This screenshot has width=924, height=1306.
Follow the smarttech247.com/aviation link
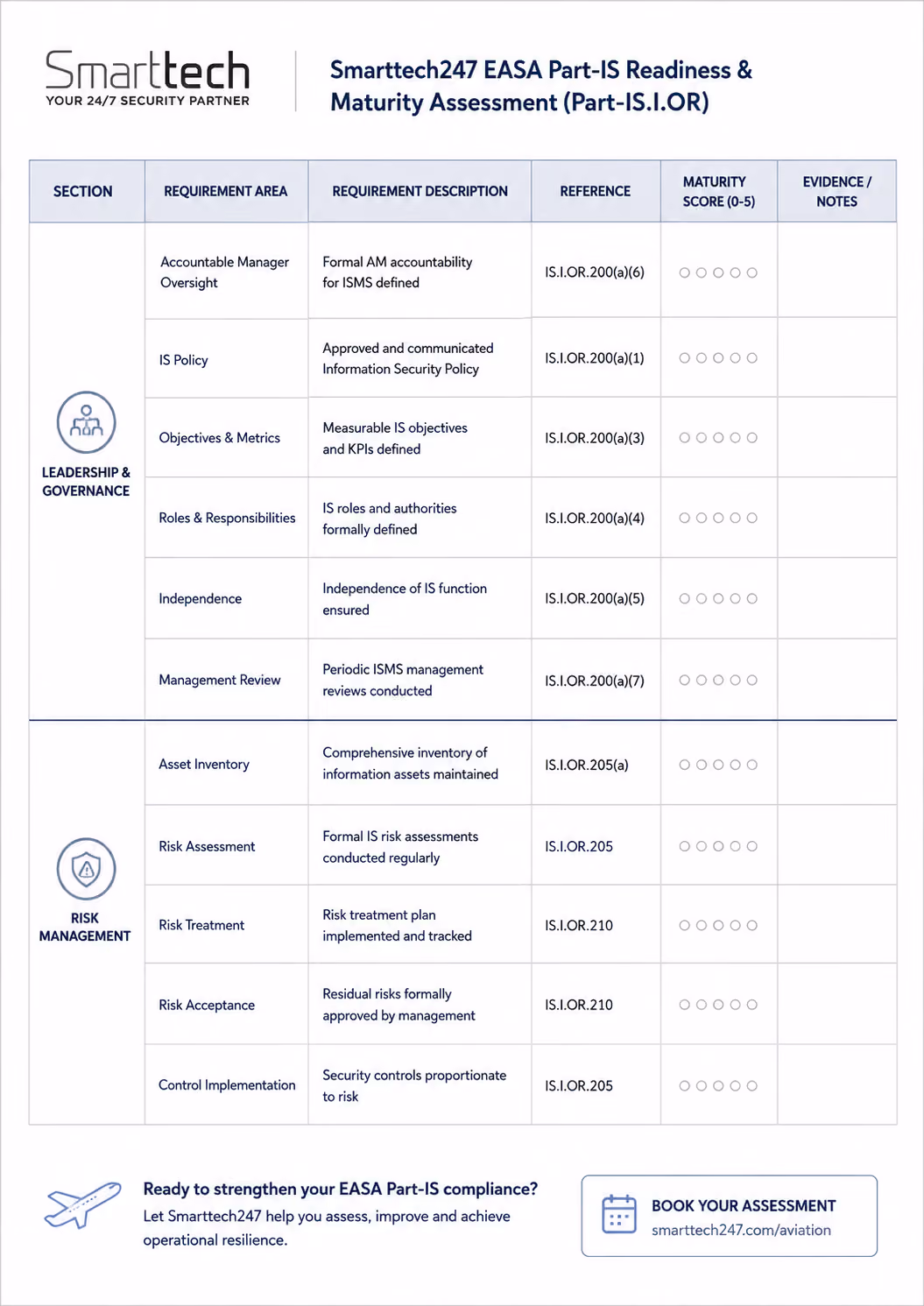(741, 1230)
